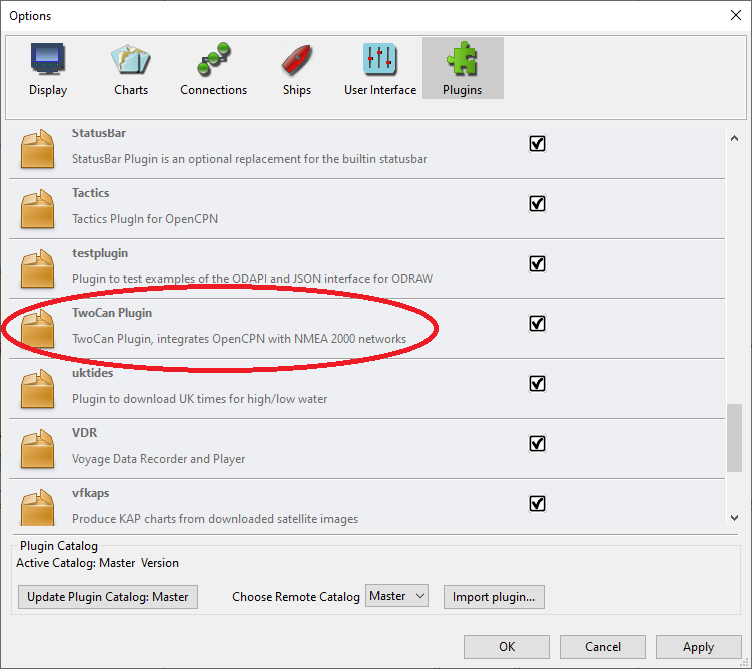Uncheck the StatusBar plugin checkbox

click(x=537, y=143)
